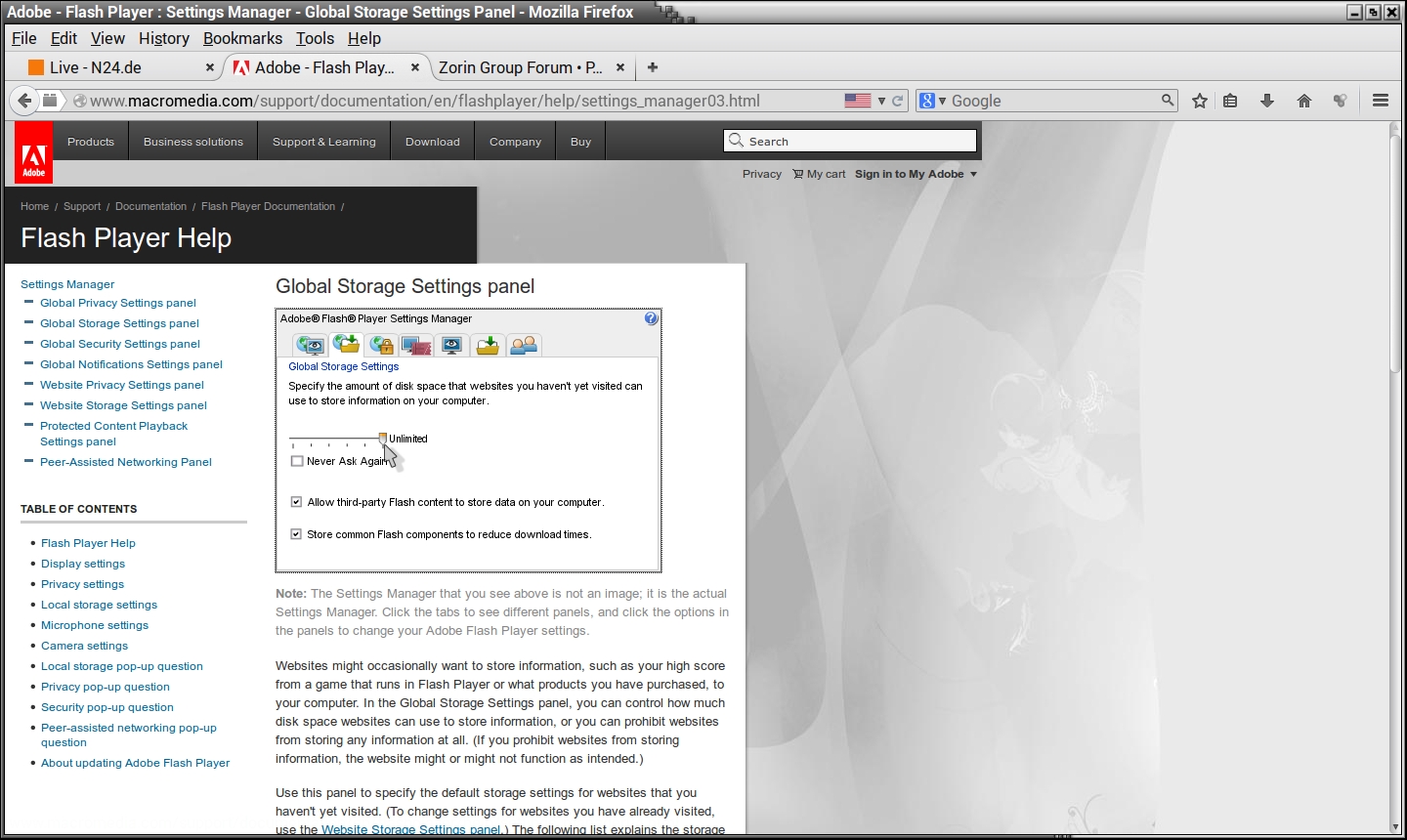Open the Google search engine selector dropdown
1407x840 pixels.
[x=933, y=101]
